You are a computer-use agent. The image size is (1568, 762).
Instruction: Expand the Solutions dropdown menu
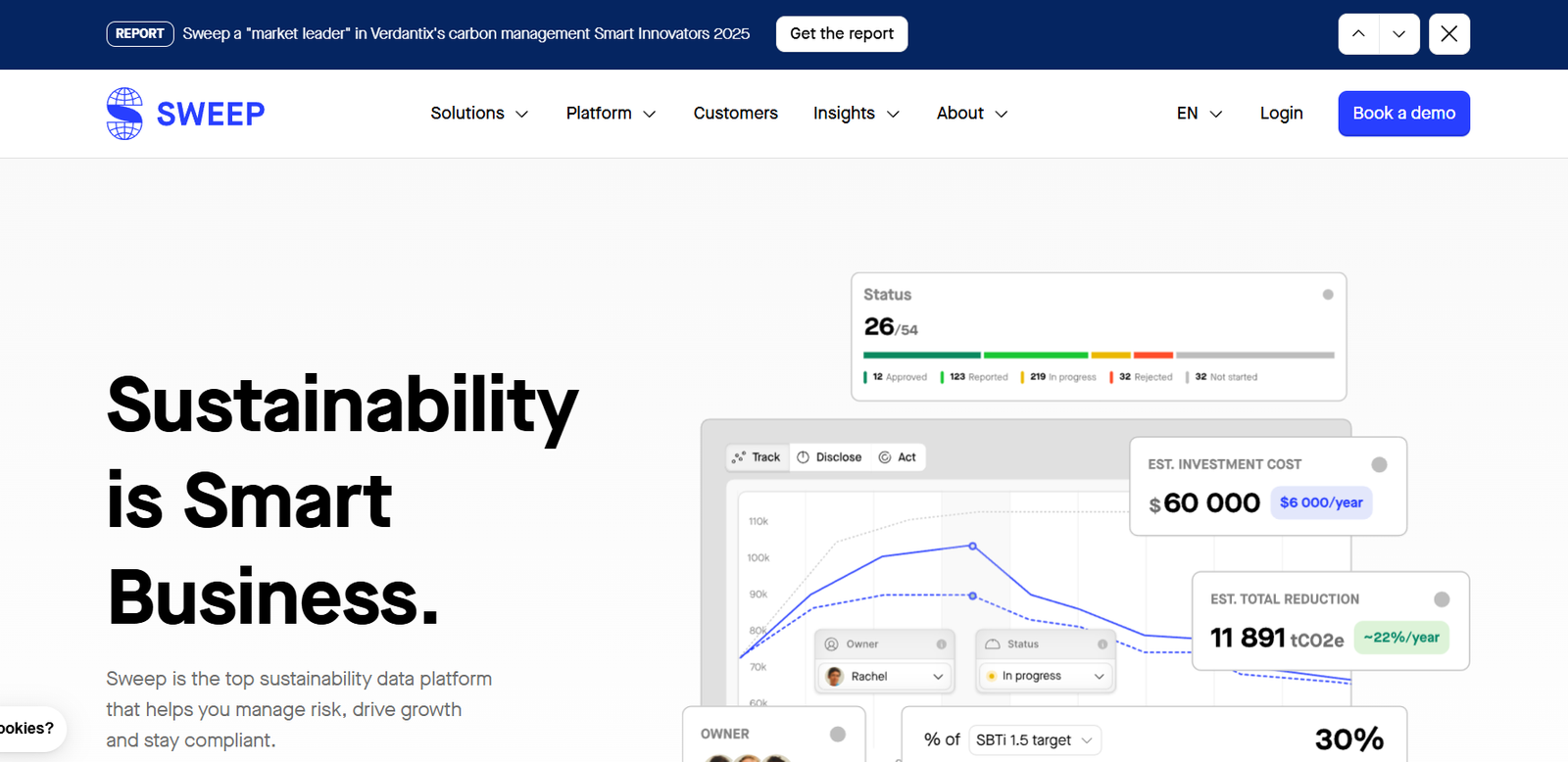coord(479,114)
